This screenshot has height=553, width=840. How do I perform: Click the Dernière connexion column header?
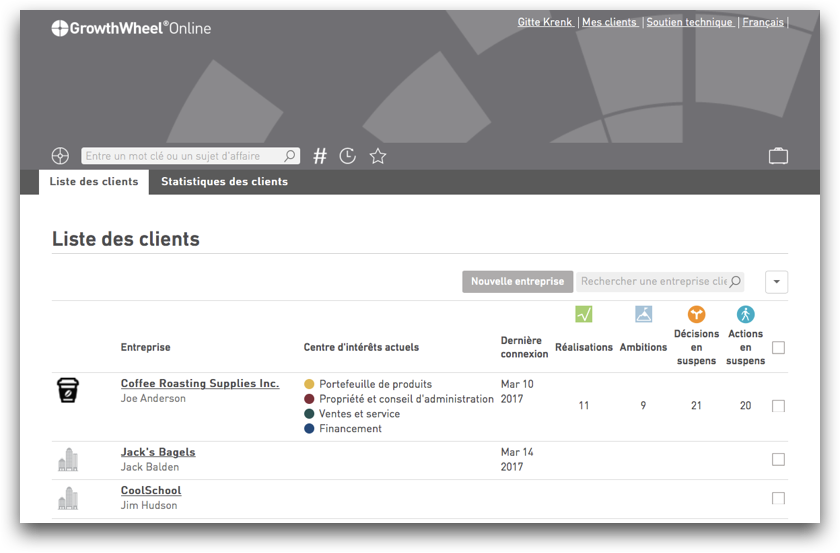pos(524,347)
